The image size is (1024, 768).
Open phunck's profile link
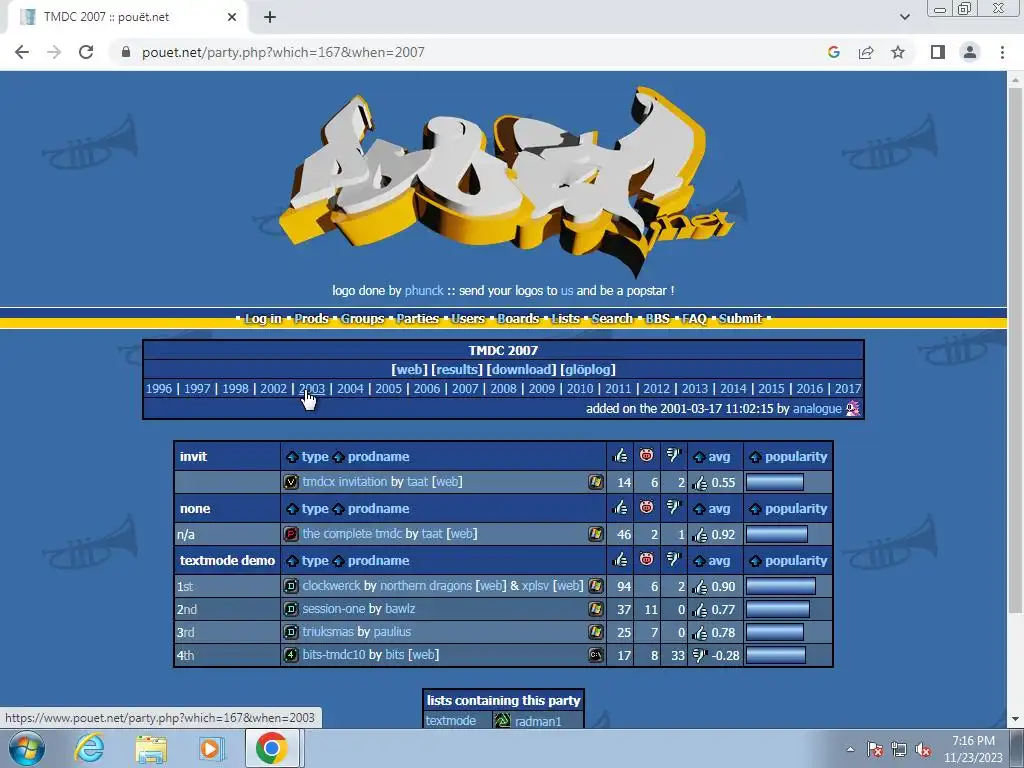(x=424, y=291)
